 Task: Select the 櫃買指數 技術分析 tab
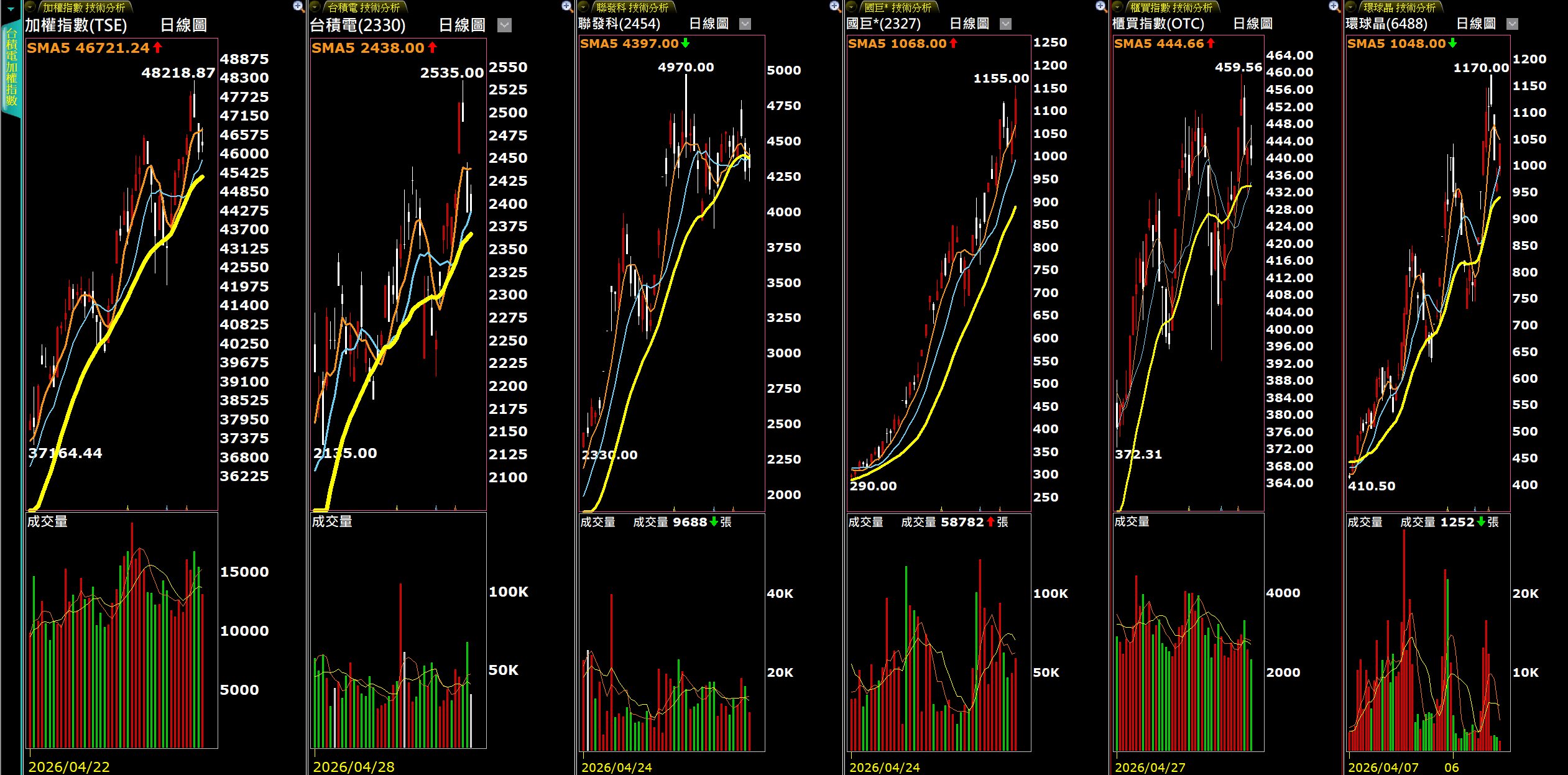click(1171, 7)
